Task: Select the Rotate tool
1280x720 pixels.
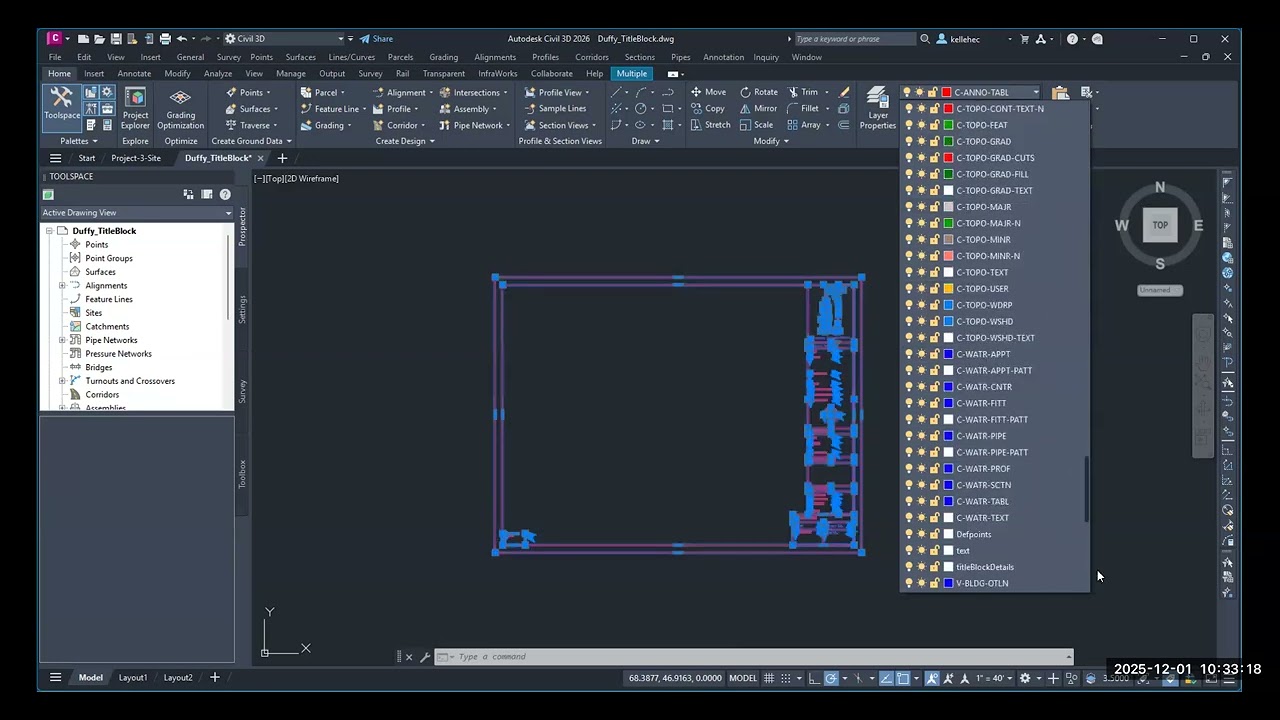Action: pos(758,92)
